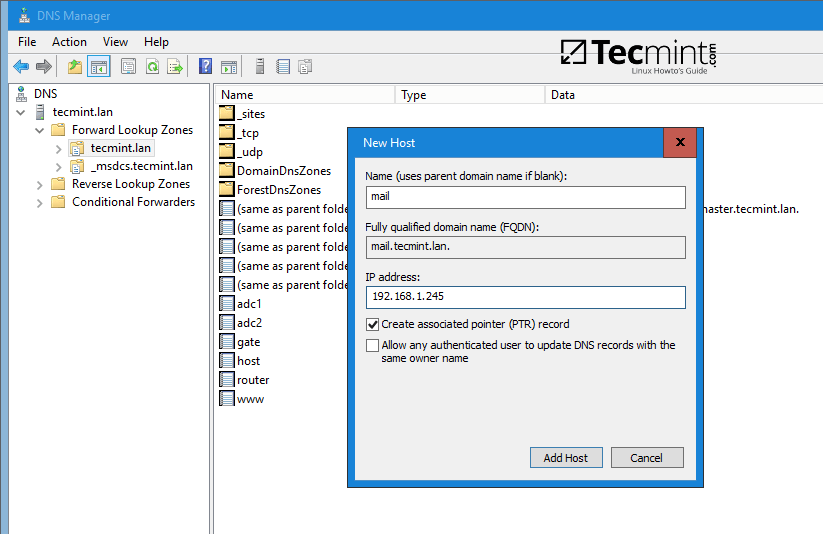Viewport: 823px width, 534px height.
Task: Select the _msdcs.tecmint.lan zone in tree
Action: [141, 166]
